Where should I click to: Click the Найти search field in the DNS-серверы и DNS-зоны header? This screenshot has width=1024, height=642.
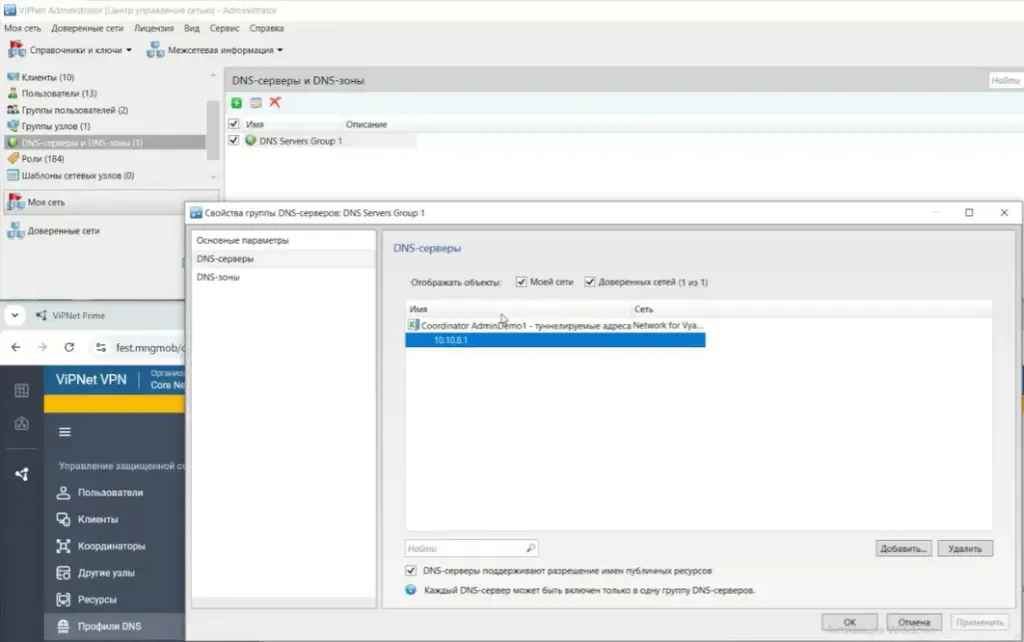pos(1005,80)
